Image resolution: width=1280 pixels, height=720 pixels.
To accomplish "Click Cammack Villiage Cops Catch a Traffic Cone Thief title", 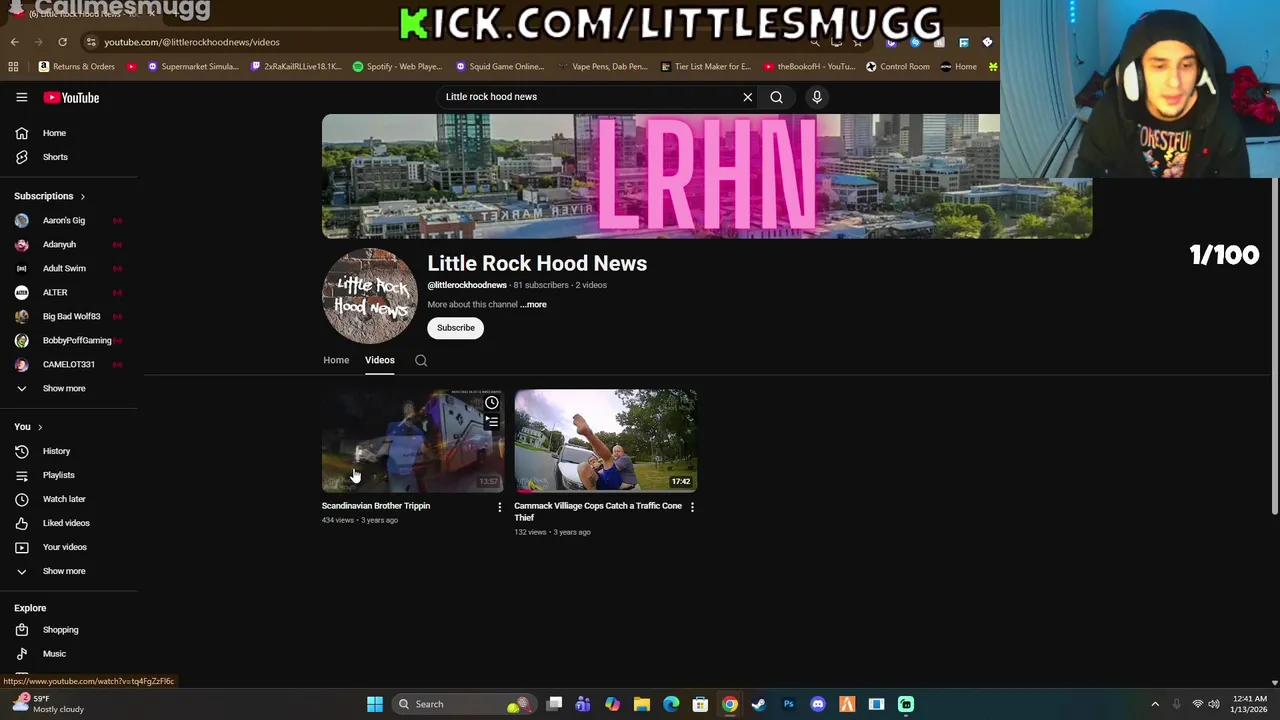I will pos(598,512).
